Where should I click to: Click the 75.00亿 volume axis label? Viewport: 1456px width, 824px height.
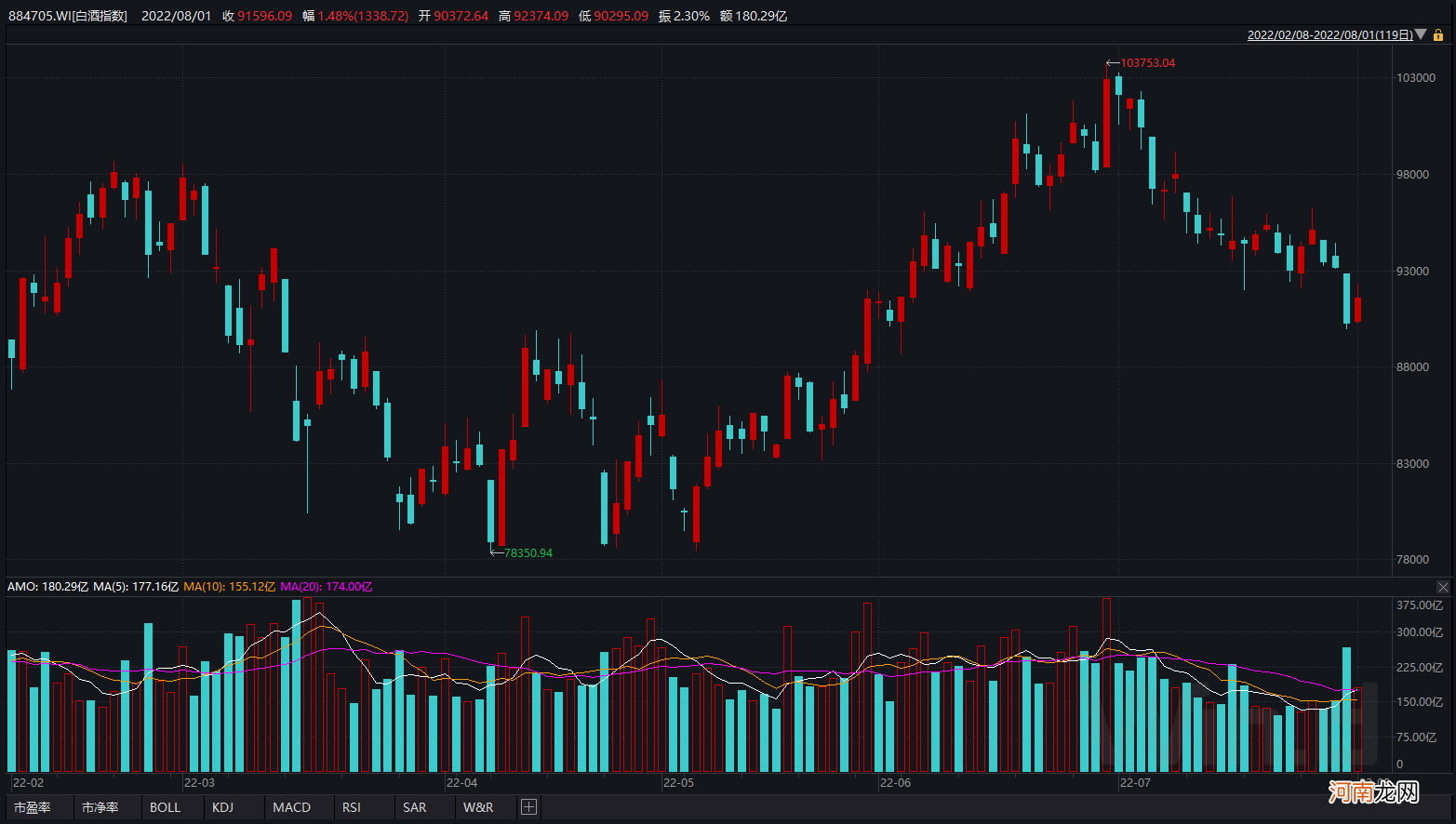coord(1417,738)
